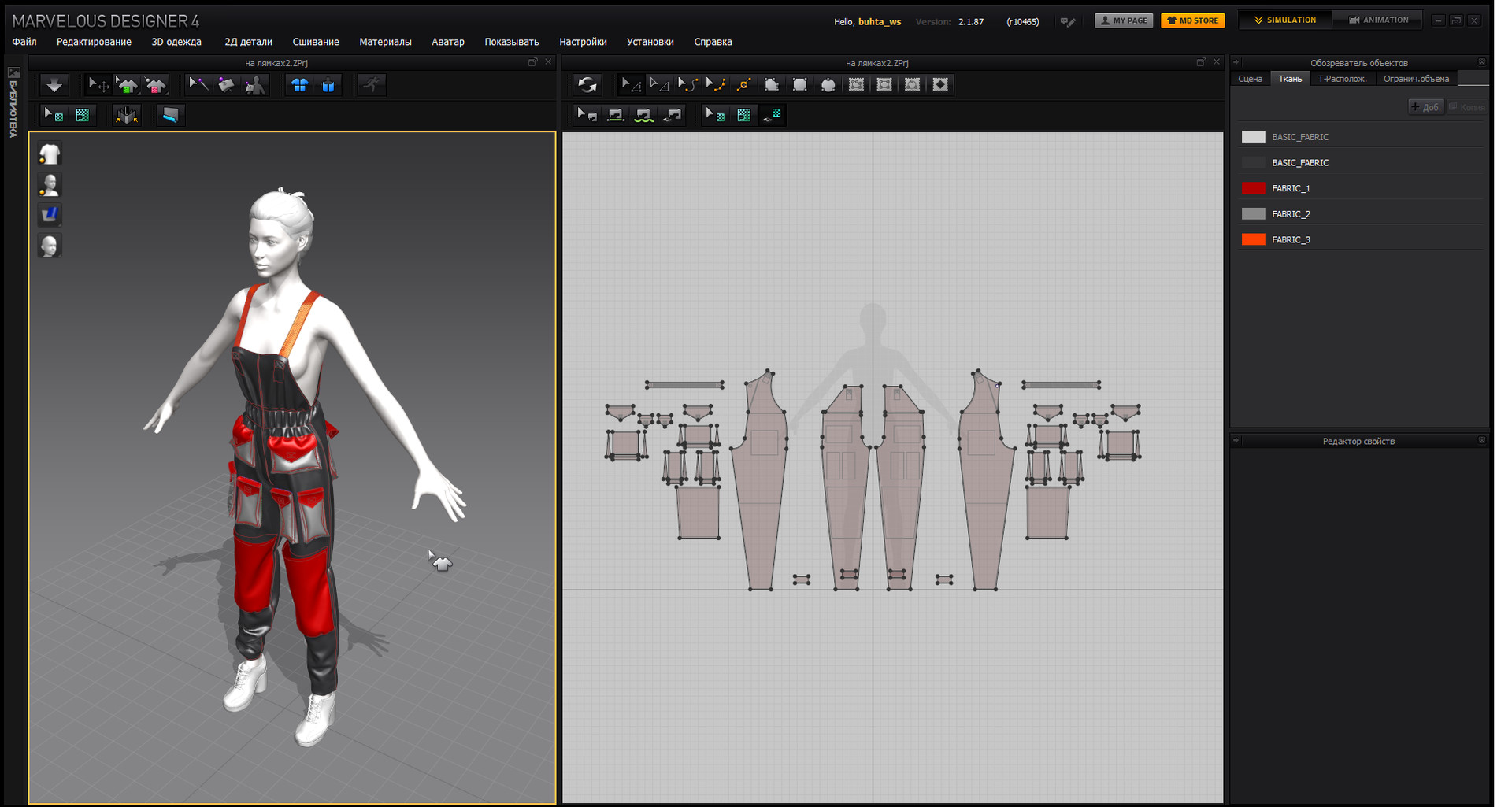Click the pin tool with purple needle icon
1512x807 pixels.
(x=198, y=84)
